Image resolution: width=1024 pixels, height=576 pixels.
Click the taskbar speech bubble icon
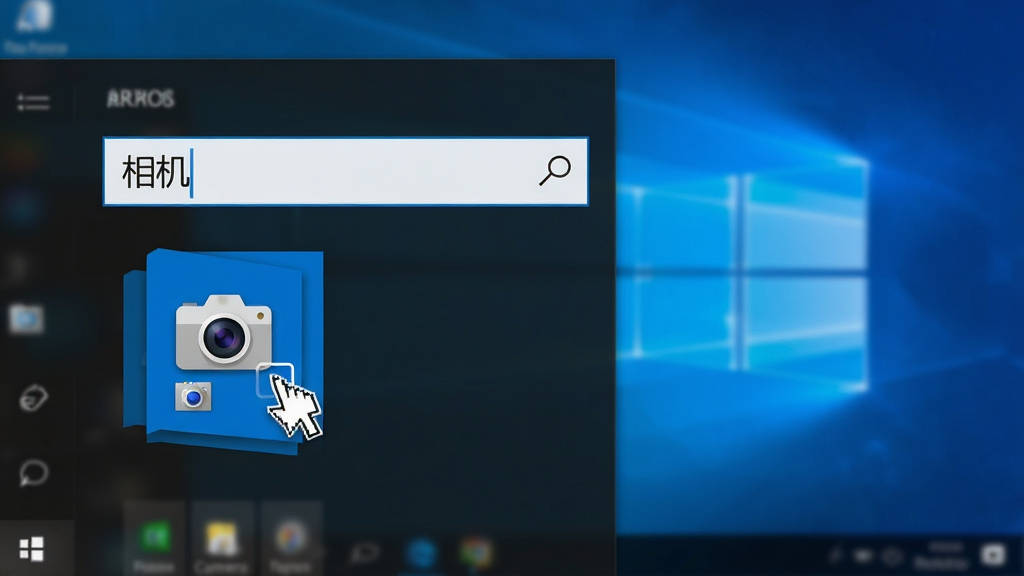coord(364,554)
